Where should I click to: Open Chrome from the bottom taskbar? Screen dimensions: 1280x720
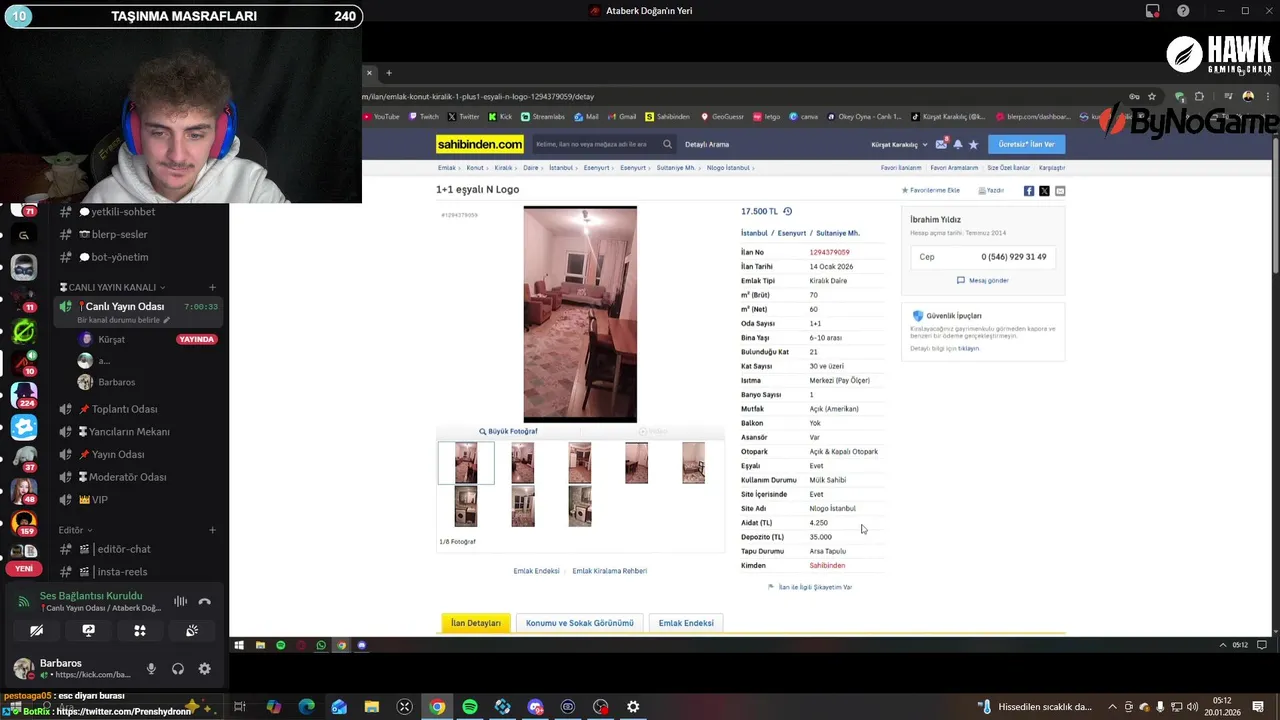(x=437, y=707)
